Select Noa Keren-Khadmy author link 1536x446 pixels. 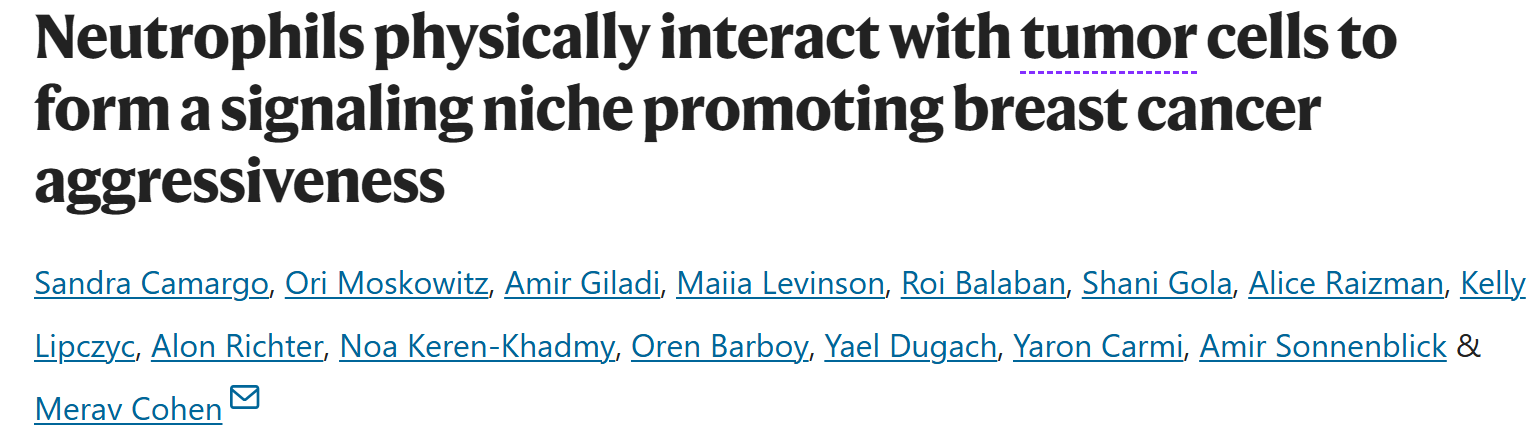477,347
